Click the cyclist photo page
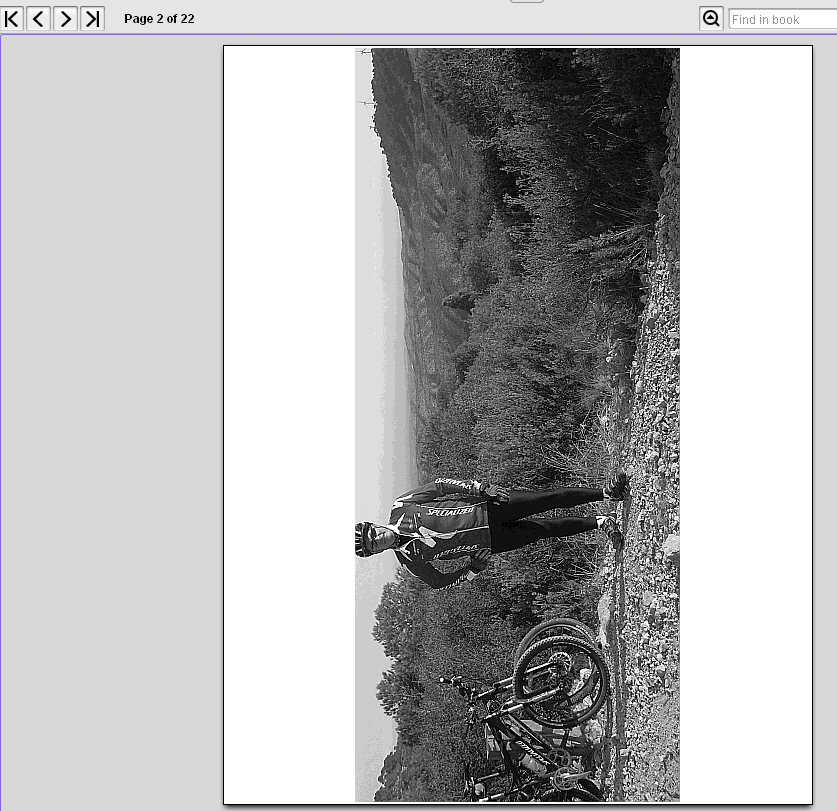This screenshot has height=811, width=837. (x=518, y=425)
